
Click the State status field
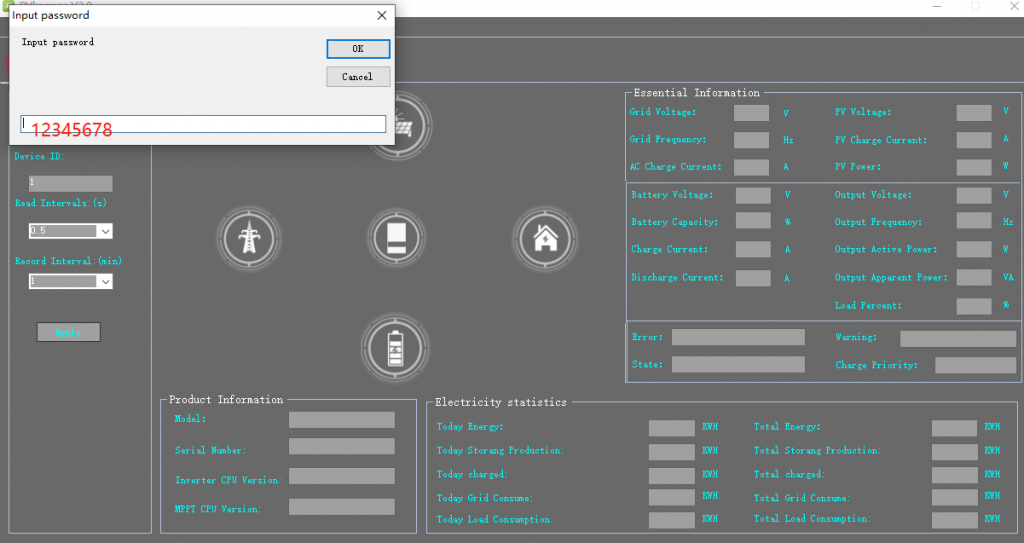[738, 365]
